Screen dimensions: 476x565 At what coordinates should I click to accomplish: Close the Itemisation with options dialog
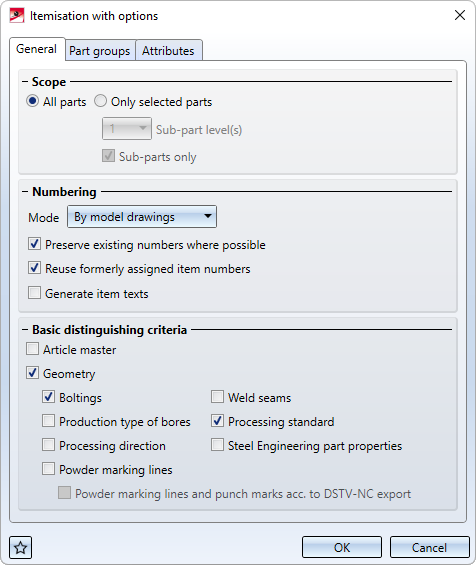point(460,15)
